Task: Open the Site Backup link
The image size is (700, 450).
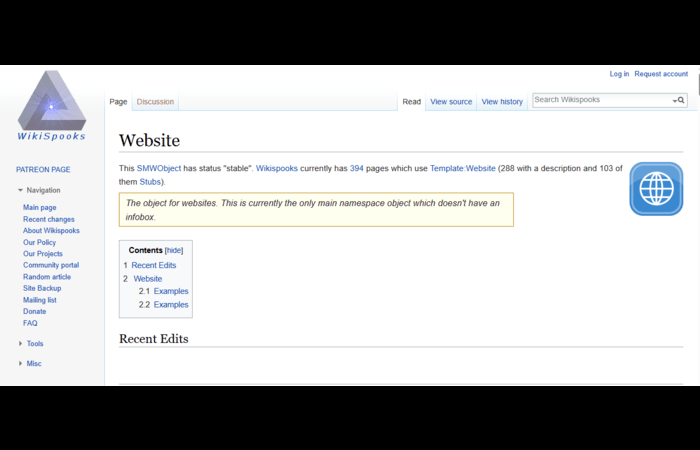Action: (42, 288)
